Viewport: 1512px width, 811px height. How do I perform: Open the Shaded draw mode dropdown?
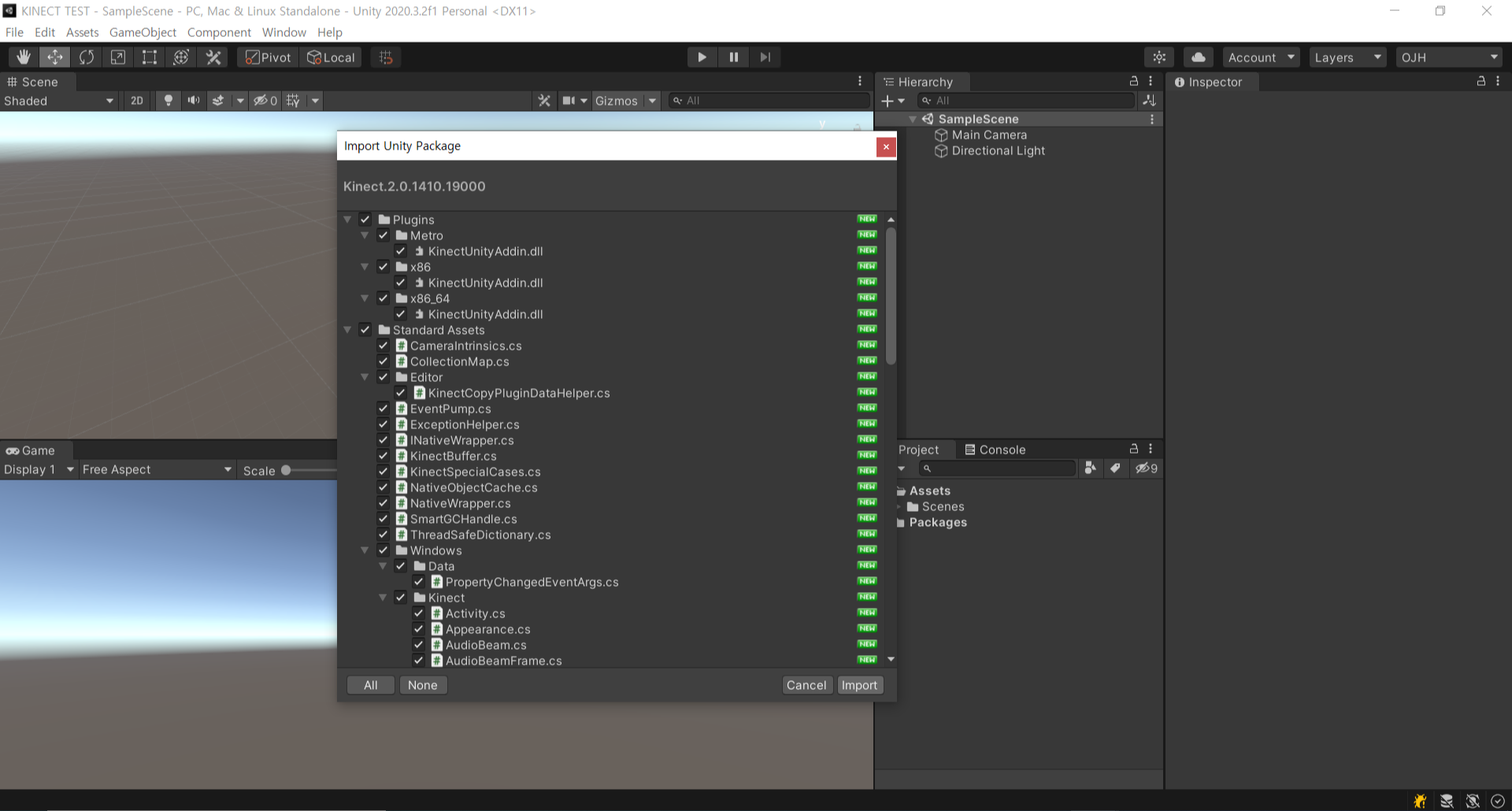click(x=59, y=101)
